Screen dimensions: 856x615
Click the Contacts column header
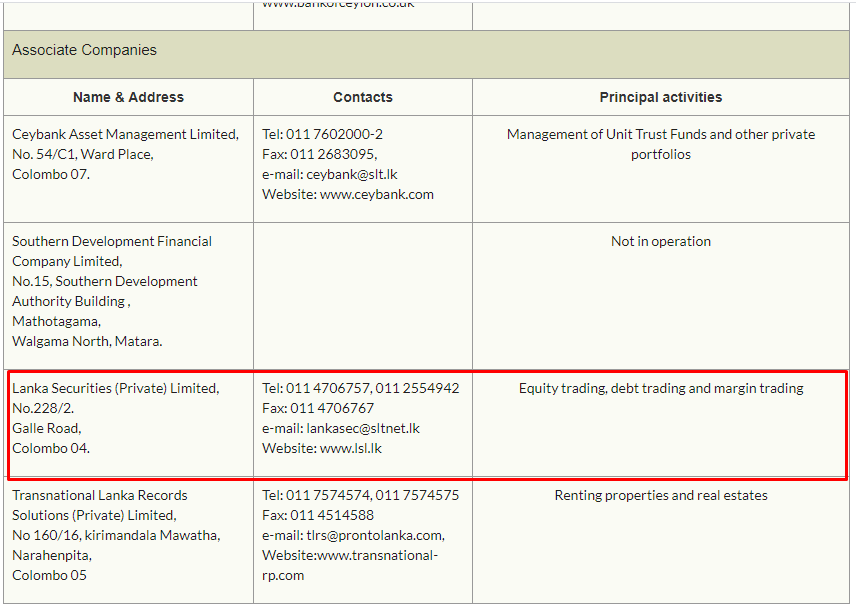pyautogui.click(x=362, y=97)
